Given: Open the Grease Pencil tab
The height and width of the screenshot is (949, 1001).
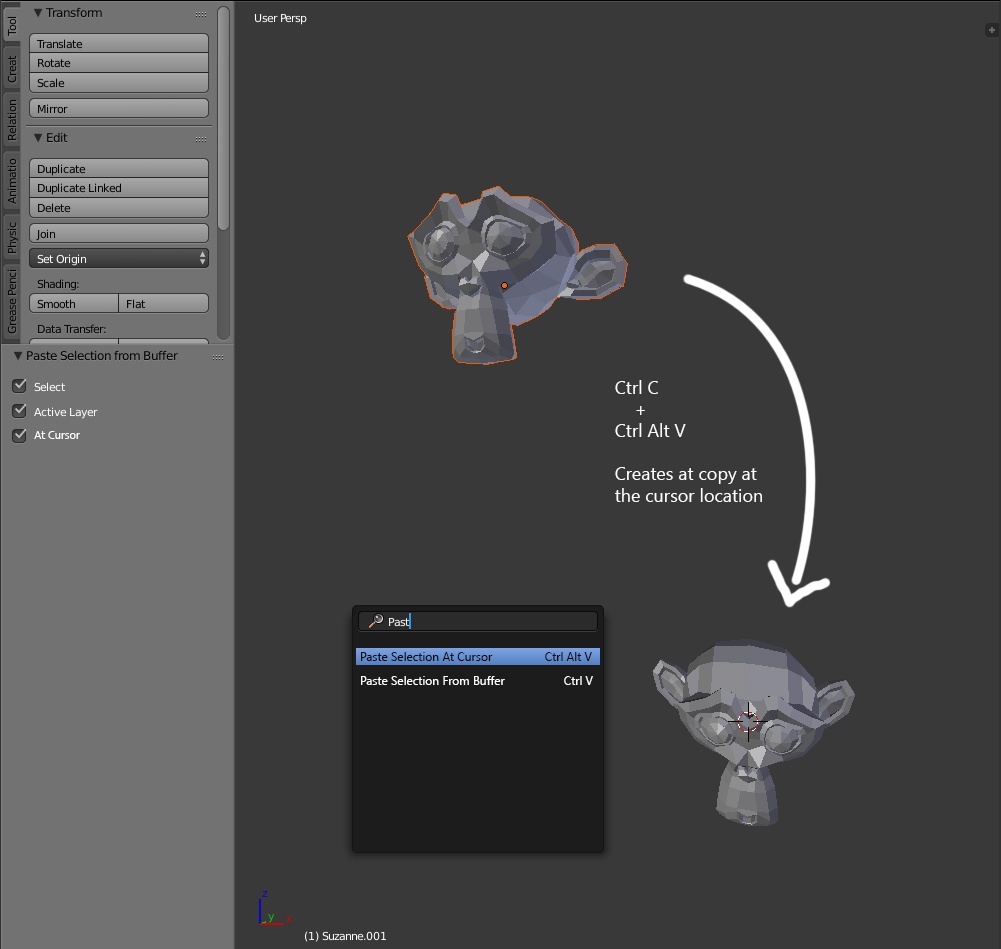Looking at the screenshot, I should tap(11, 301).
